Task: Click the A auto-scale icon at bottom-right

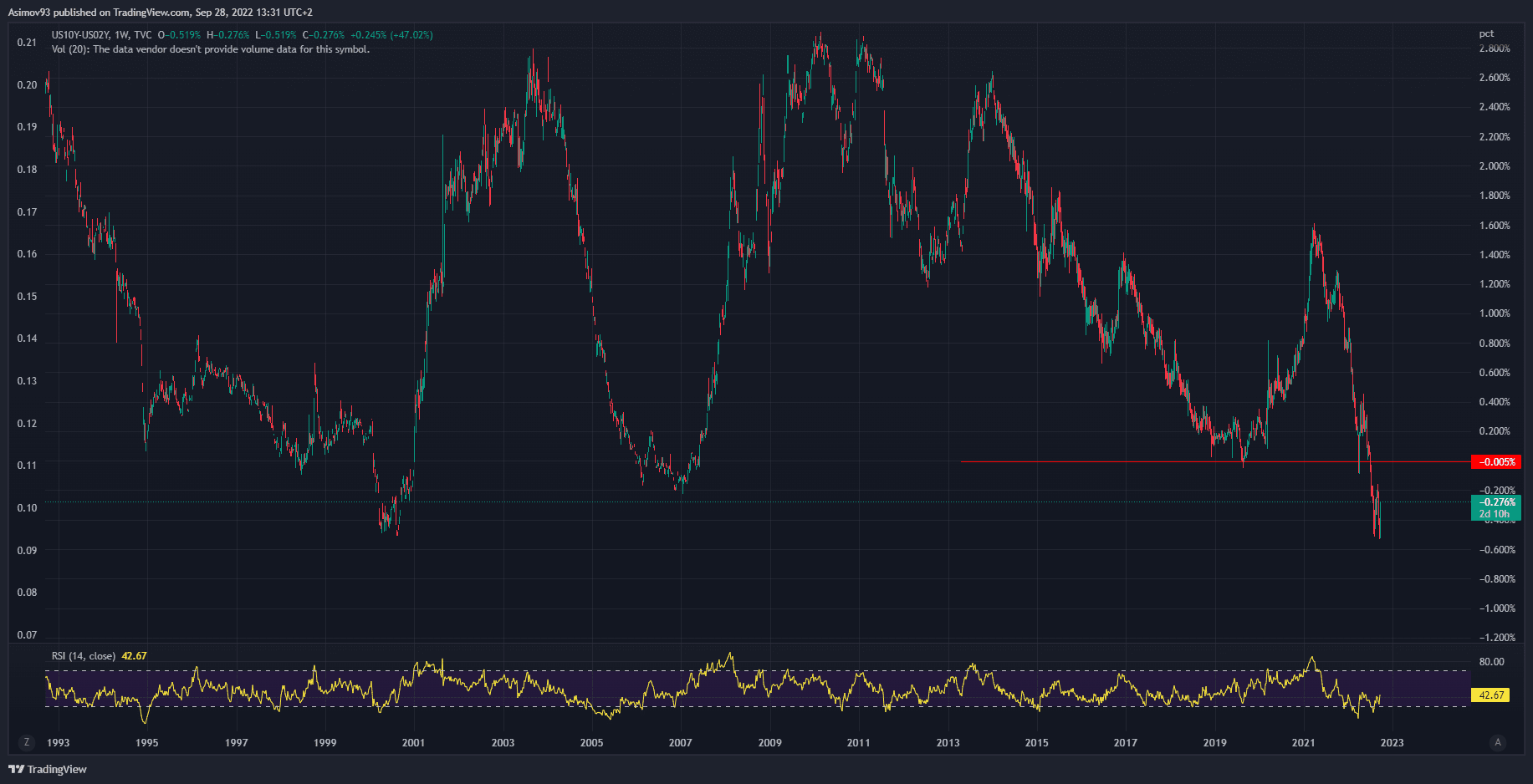Action: coord(1497,742)
